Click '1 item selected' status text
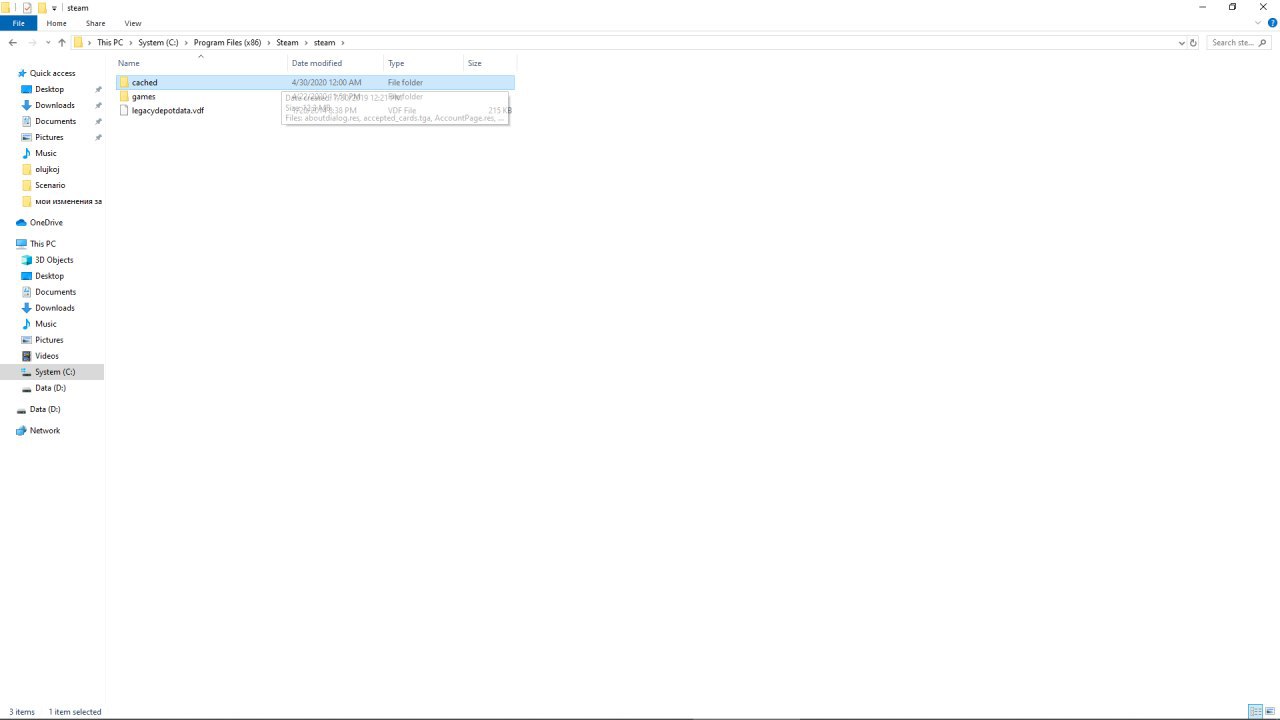The image size is (1280, 720). 75,712
